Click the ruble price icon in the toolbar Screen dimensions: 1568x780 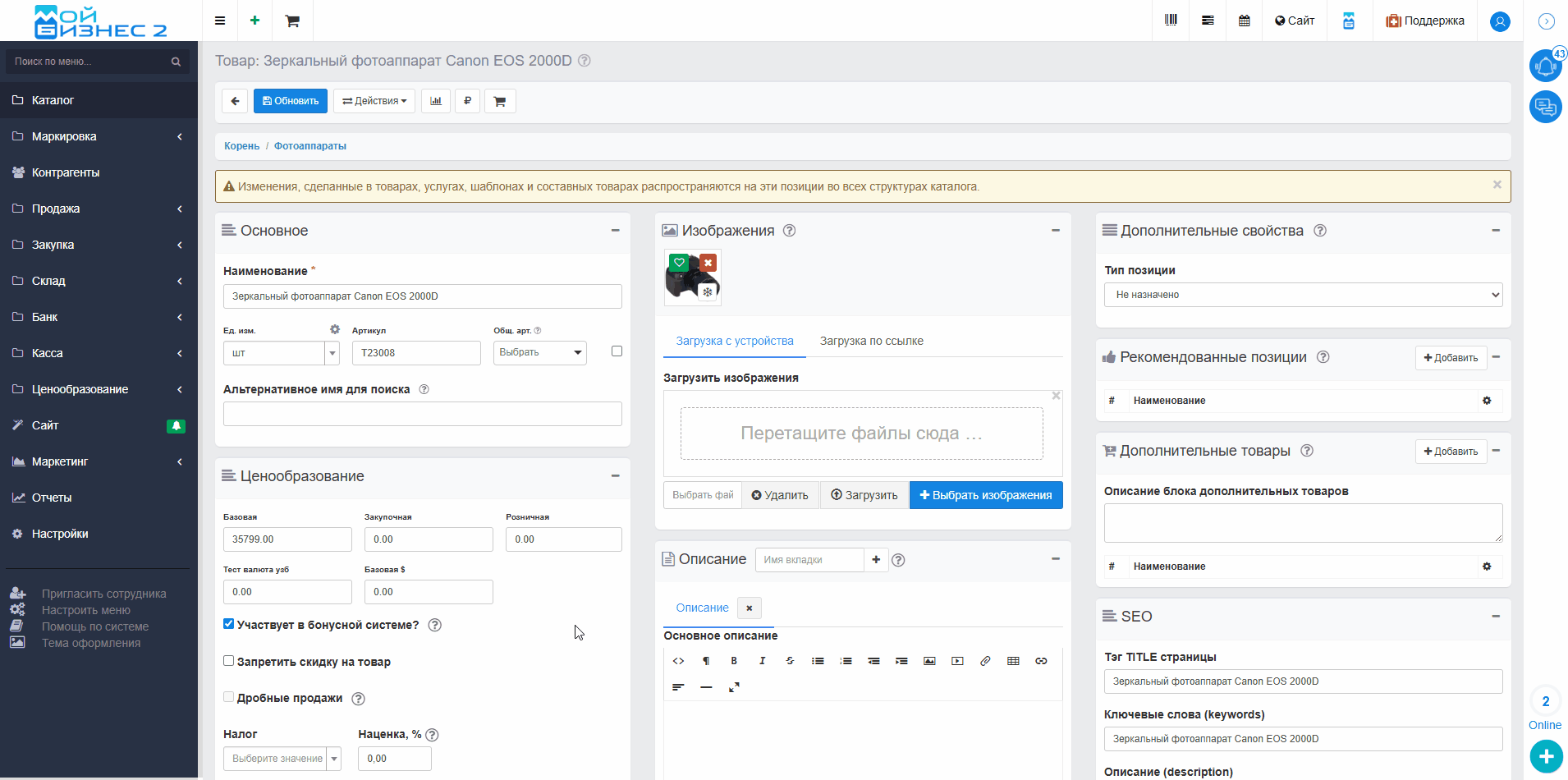coord(467,101)
